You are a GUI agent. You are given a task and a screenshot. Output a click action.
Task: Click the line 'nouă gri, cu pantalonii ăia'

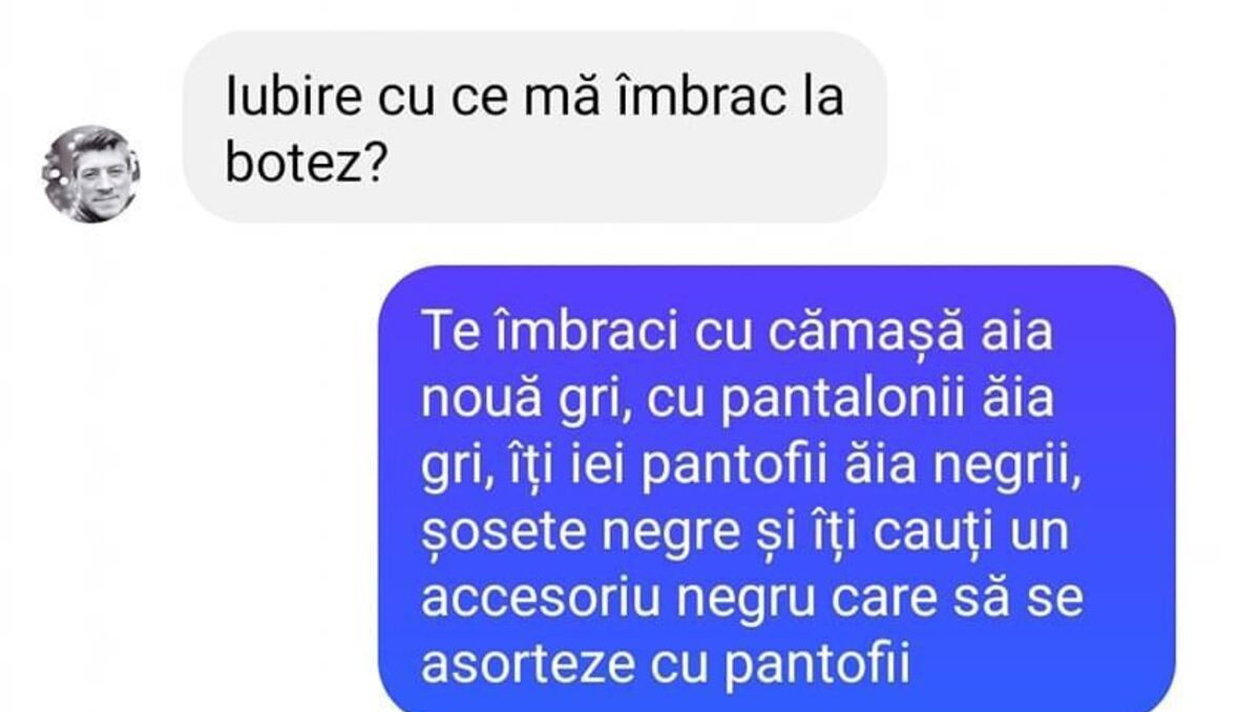737,398
